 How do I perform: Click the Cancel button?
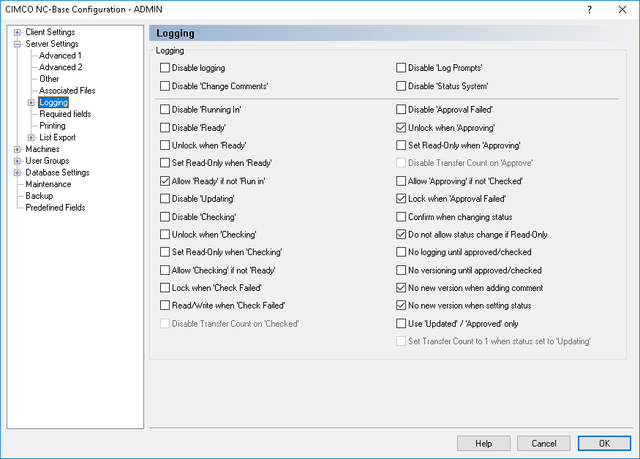(x=544, y=443)
